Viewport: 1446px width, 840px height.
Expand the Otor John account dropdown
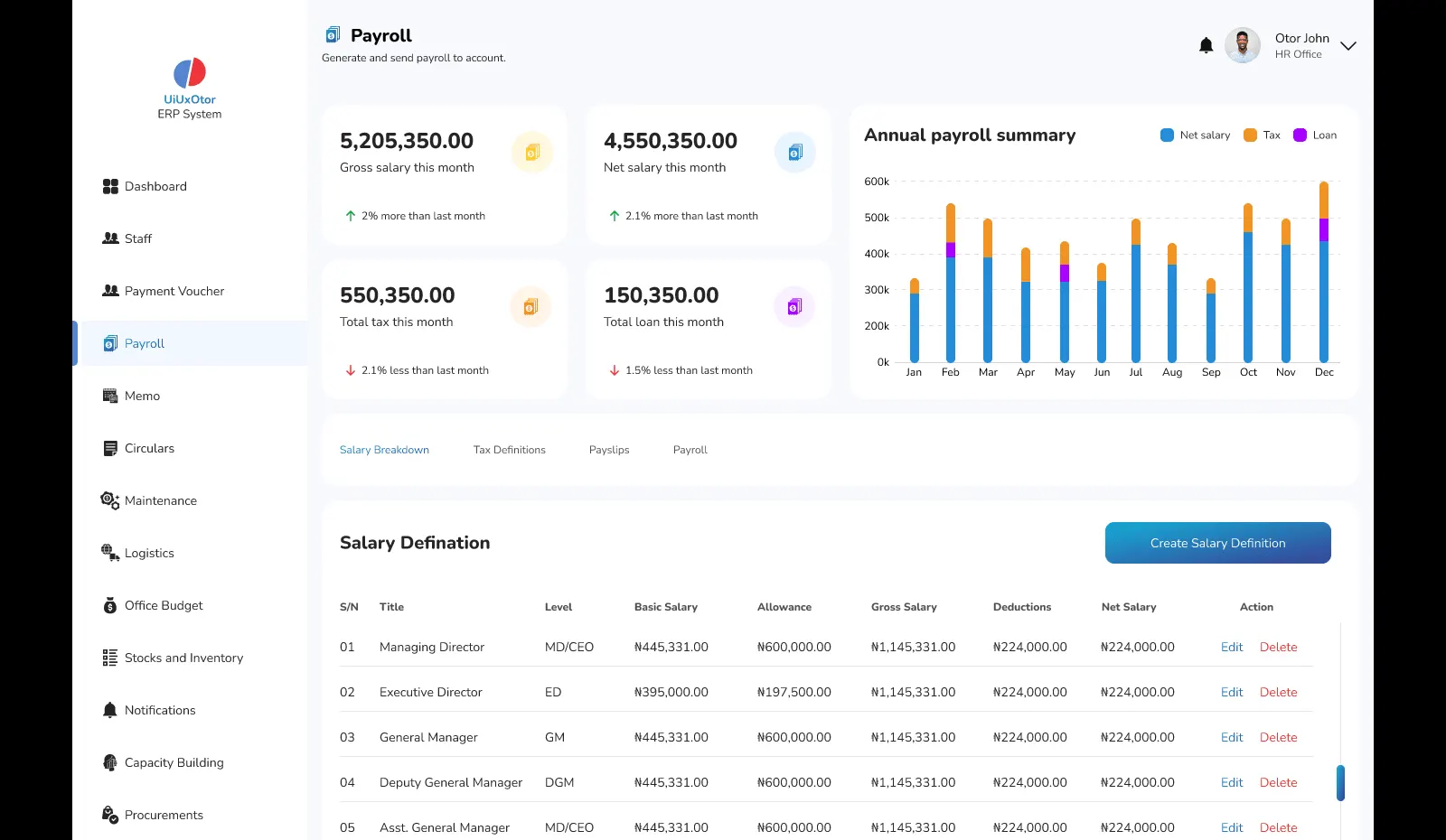tap(1347, 46)
